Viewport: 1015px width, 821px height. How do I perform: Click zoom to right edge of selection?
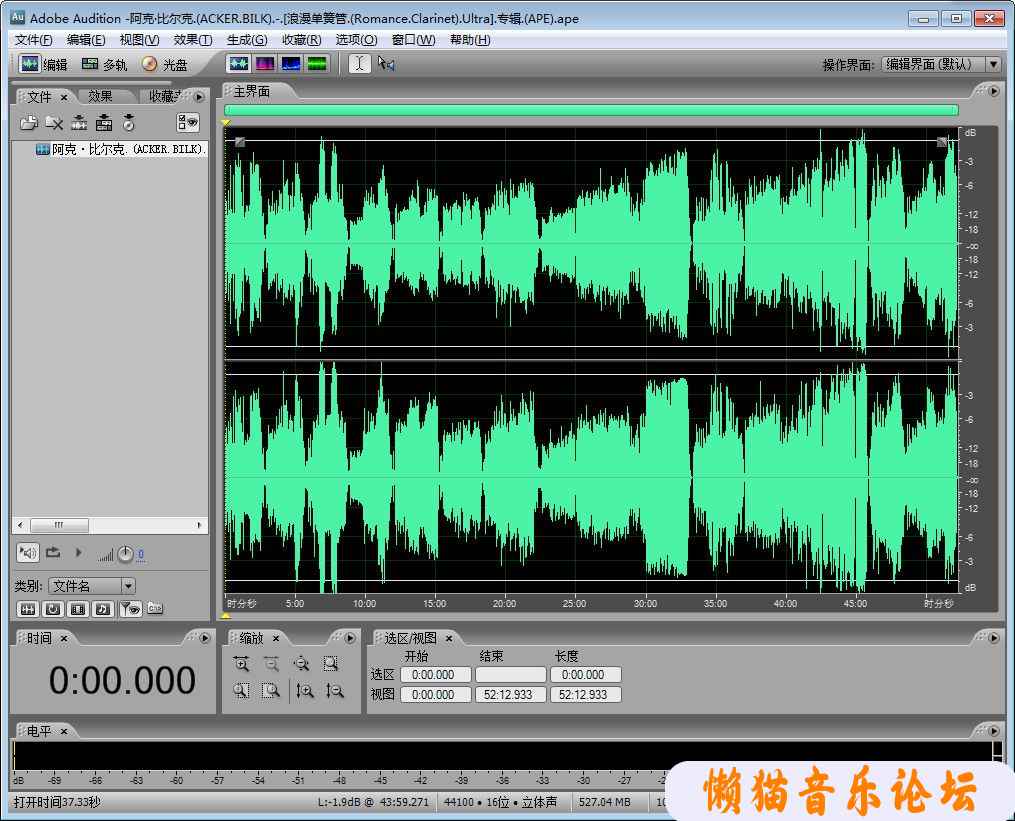pyautogui.click(x=271, y=691)
